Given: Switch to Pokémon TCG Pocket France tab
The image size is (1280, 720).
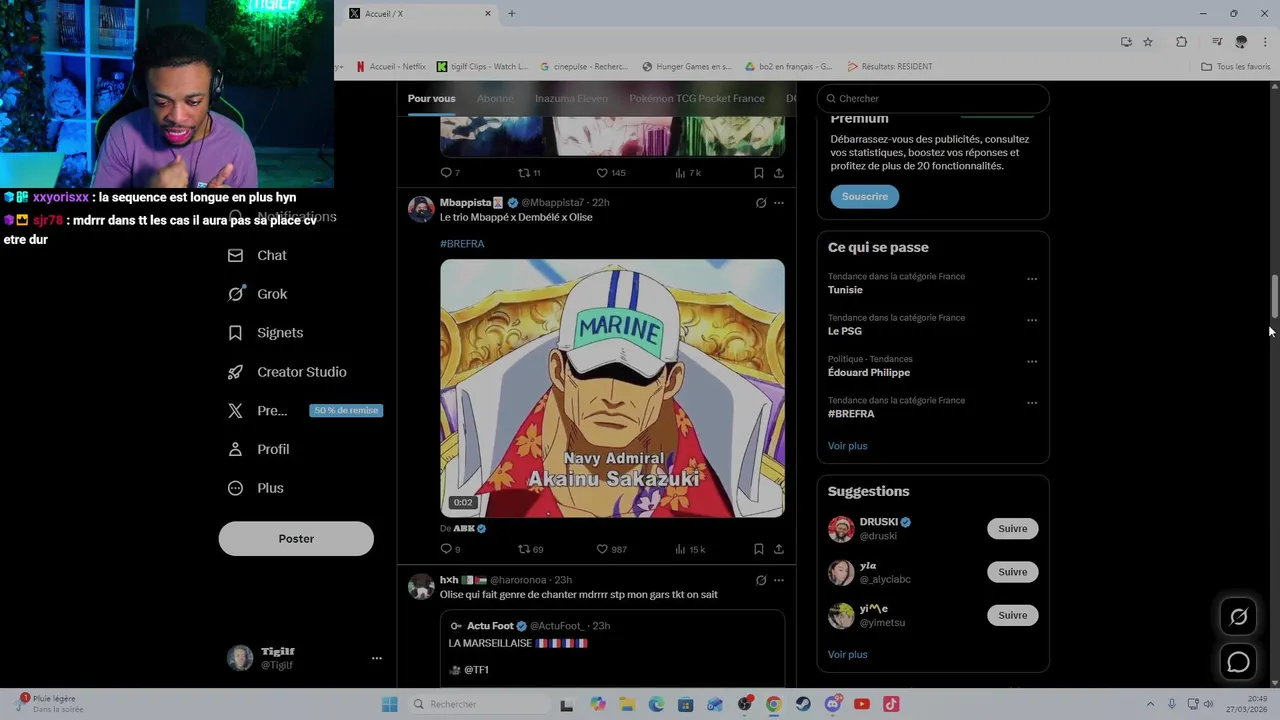Looking at the screenshot, I should [697, 98].
